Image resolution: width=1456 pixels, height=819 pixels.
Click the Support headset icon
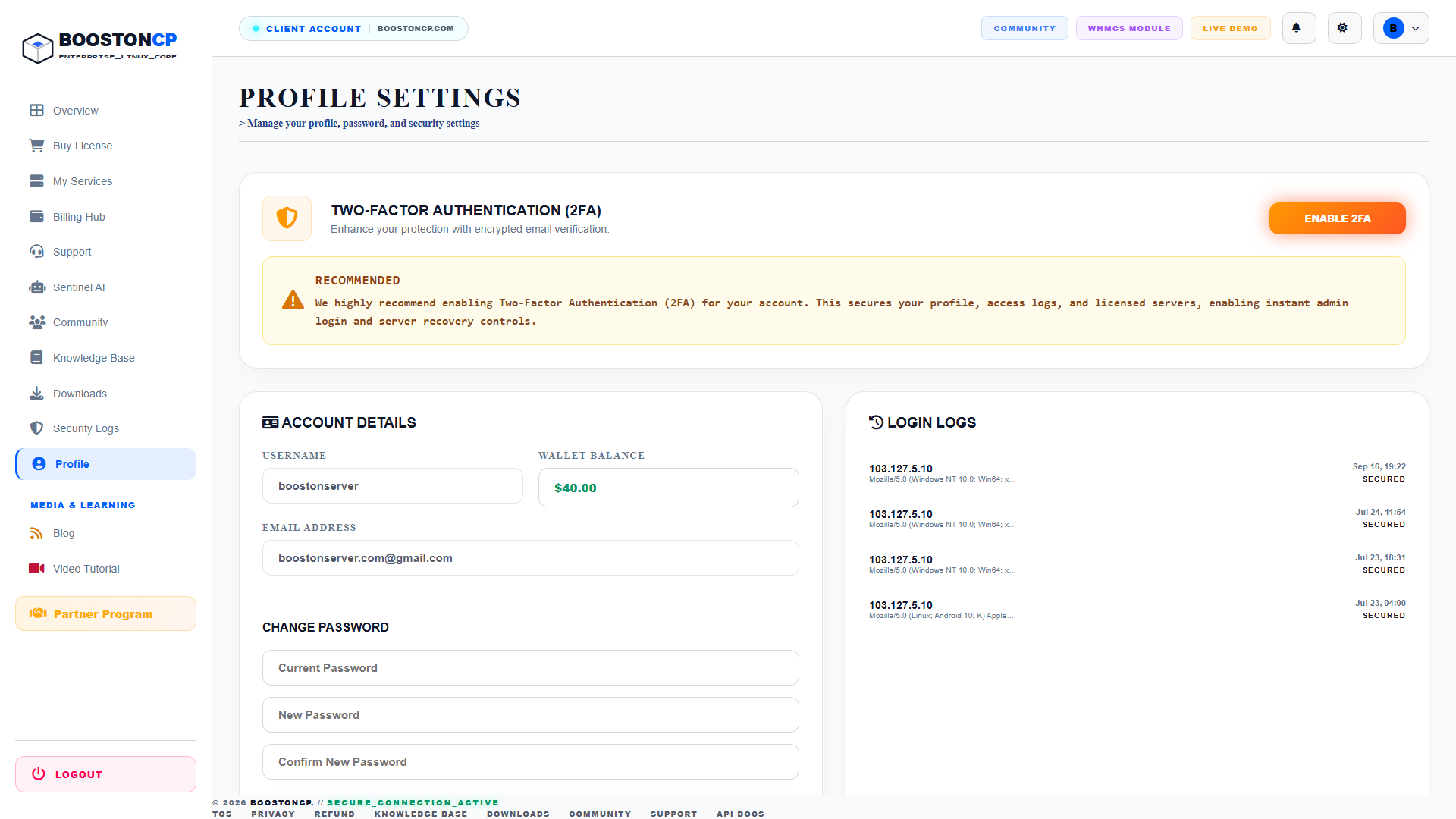36,252
